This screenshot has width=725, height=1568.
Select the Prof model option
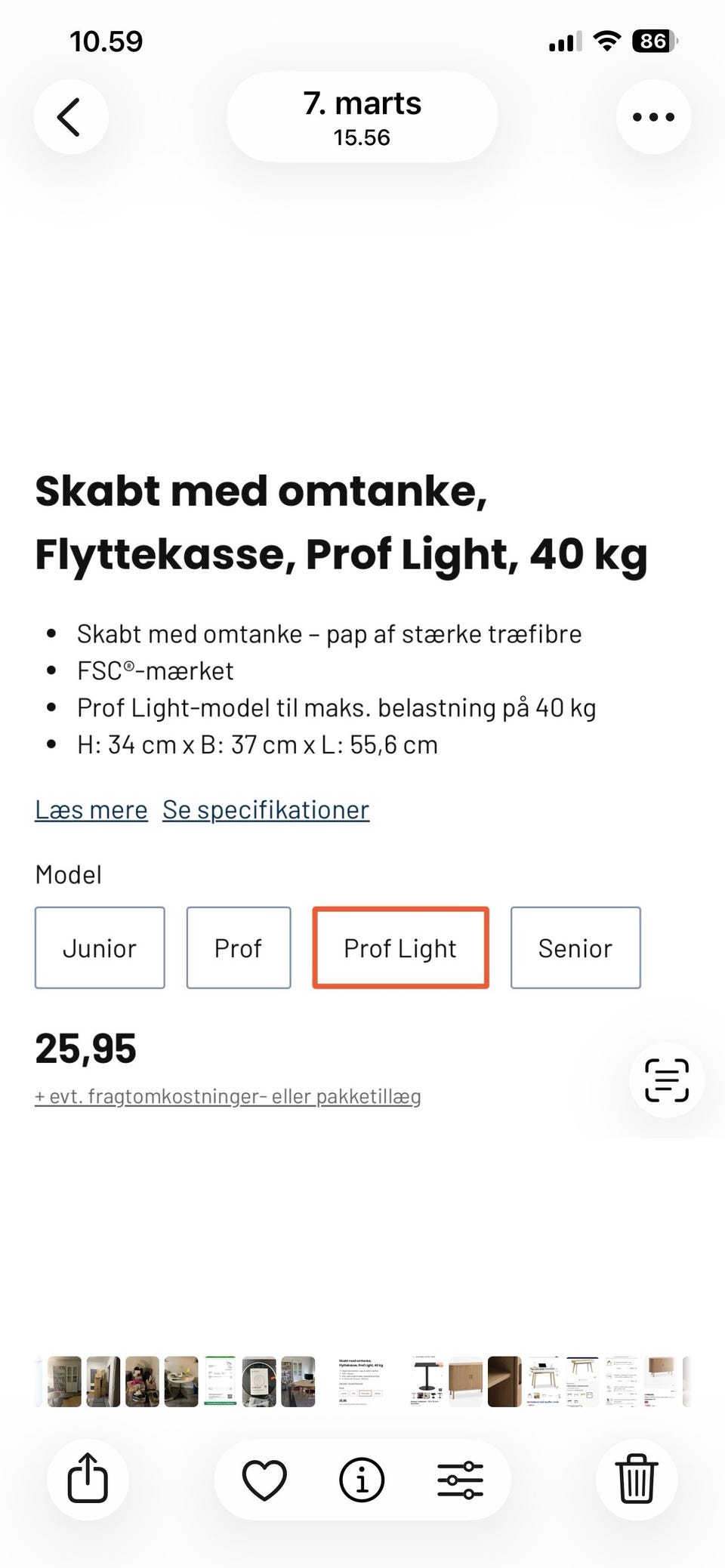pos(239,948)
